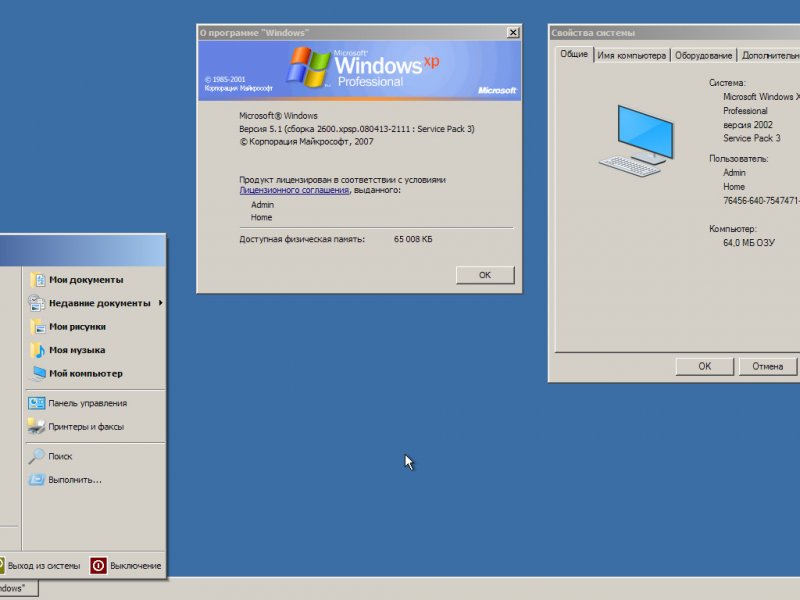The image size is (800, 600).
Task: Click the Run command icon
Action: (x=36, y=480)
